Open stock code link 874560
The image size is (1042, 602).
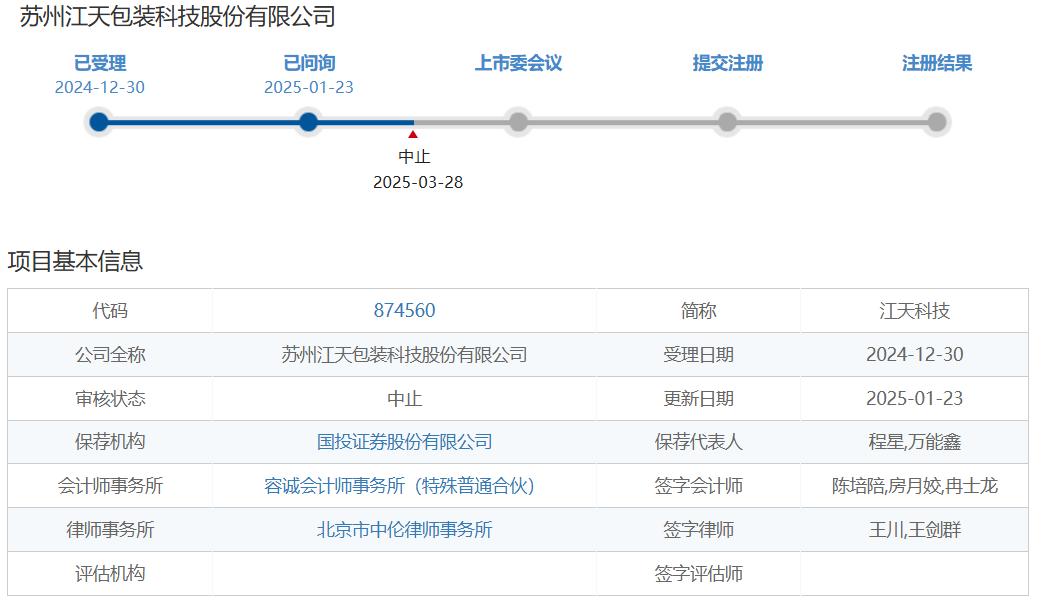click(404, 310)
